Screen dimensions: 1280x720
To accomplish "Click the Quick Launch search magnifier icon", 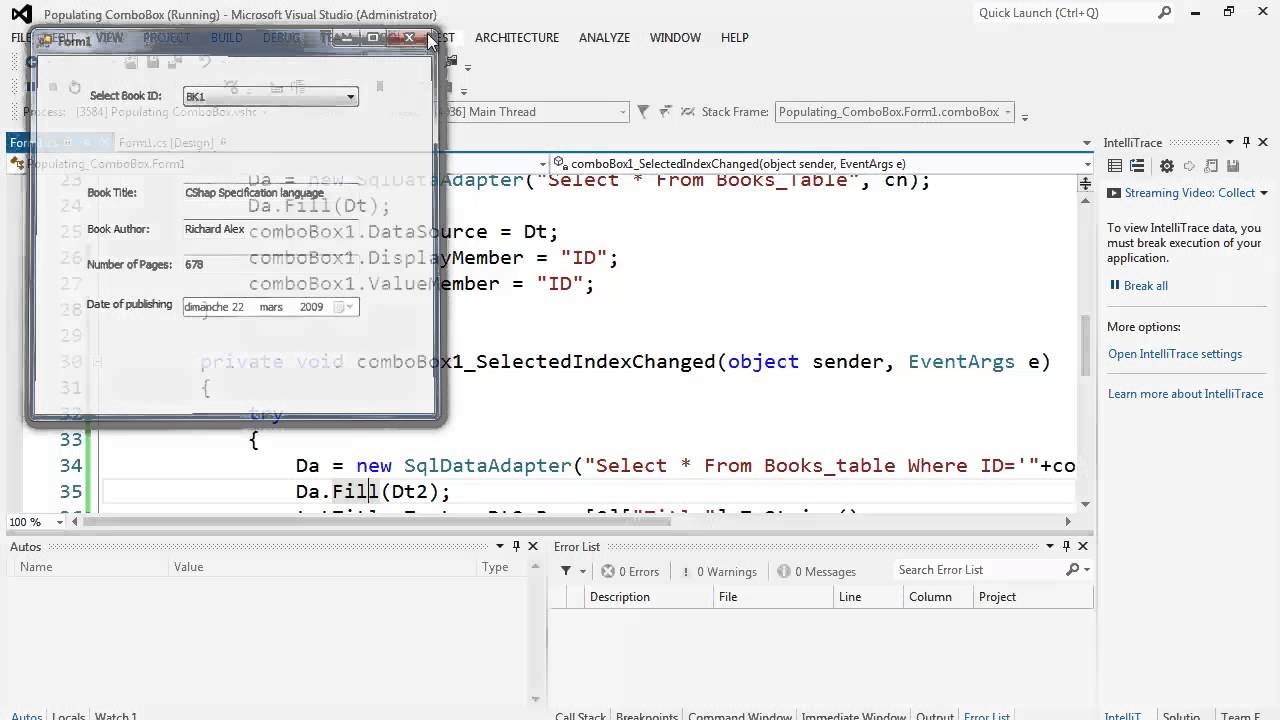I will (1165, 13).
